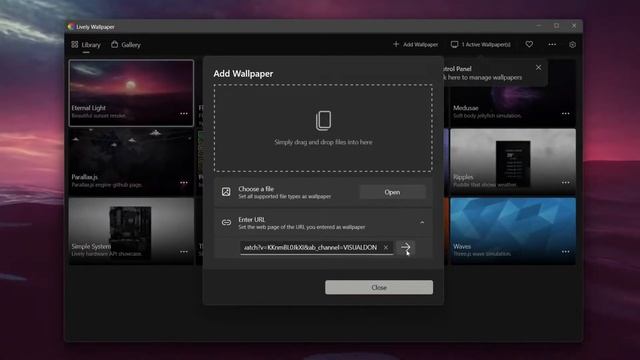Open options menu for Waves
The width and height of the screenshot is (640, 360).
(x=566, y=252)
